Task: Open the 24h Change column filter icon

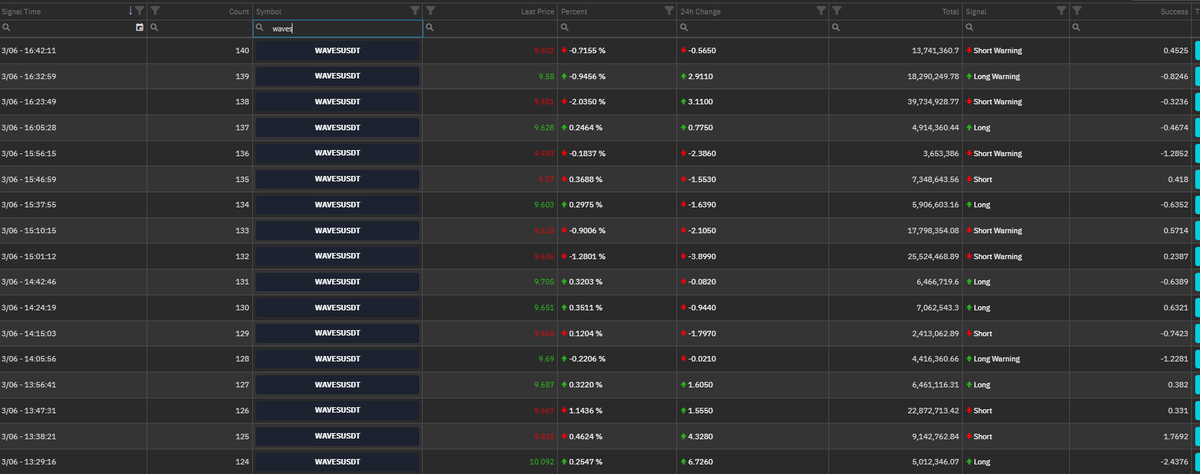Action: coord(821,11)
